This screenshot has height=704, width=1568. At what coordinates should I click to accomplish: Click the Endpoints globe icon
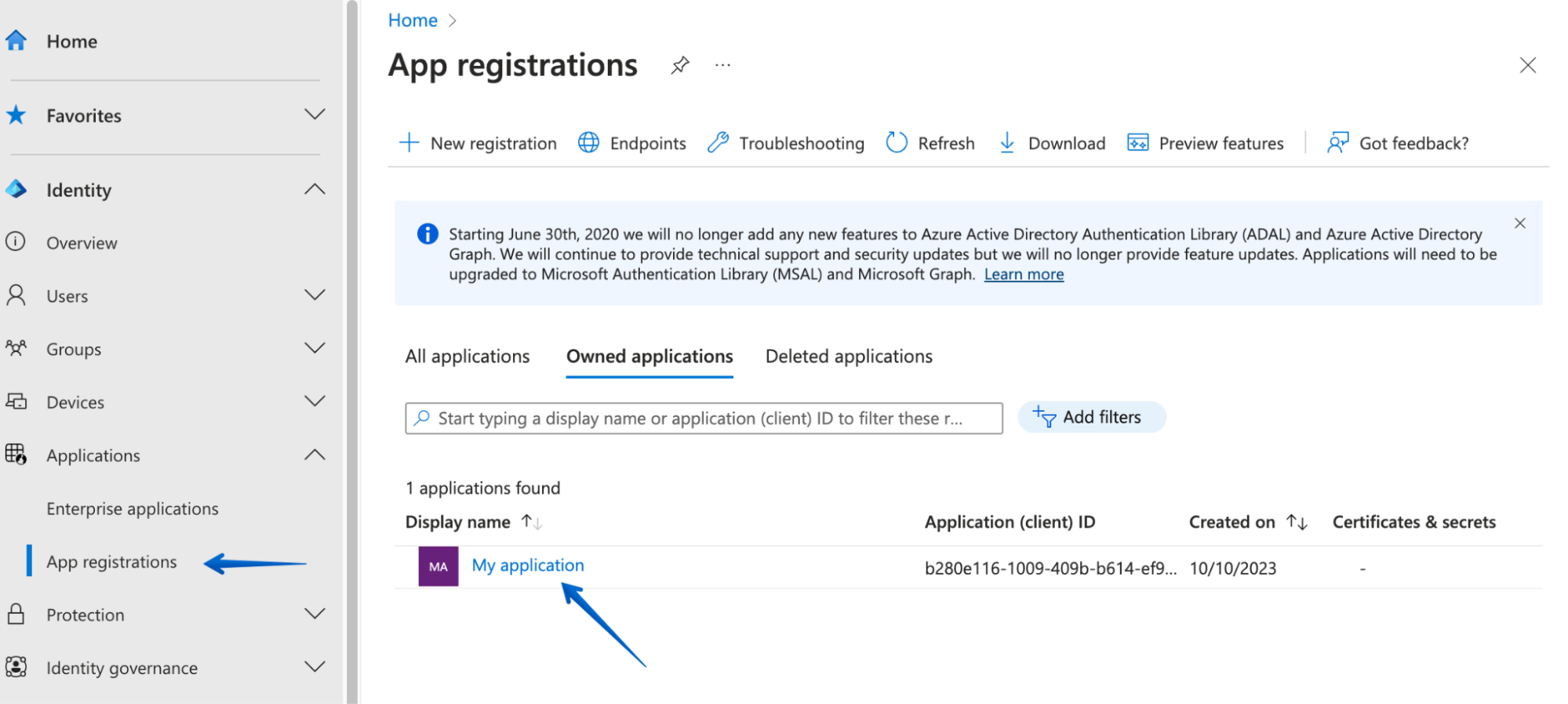pyautogui.click(x=588, y=143)
